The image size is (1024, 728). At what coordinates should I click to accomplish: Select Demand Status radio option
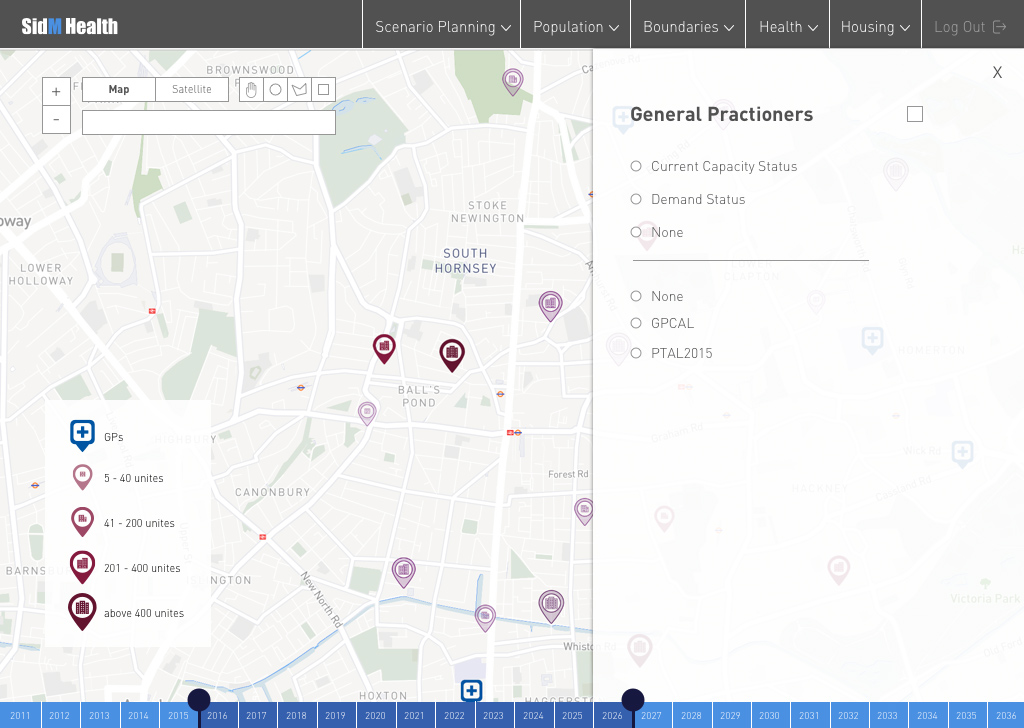(x=636, y=199)
